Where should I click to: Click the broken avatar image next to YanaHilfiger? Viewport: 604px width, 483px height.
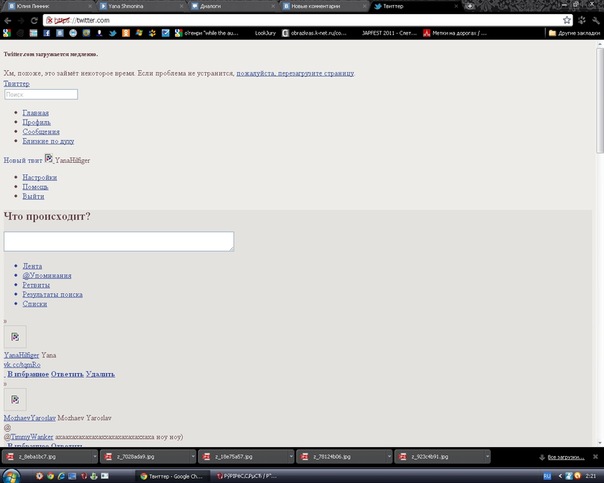tap(49, 158)
